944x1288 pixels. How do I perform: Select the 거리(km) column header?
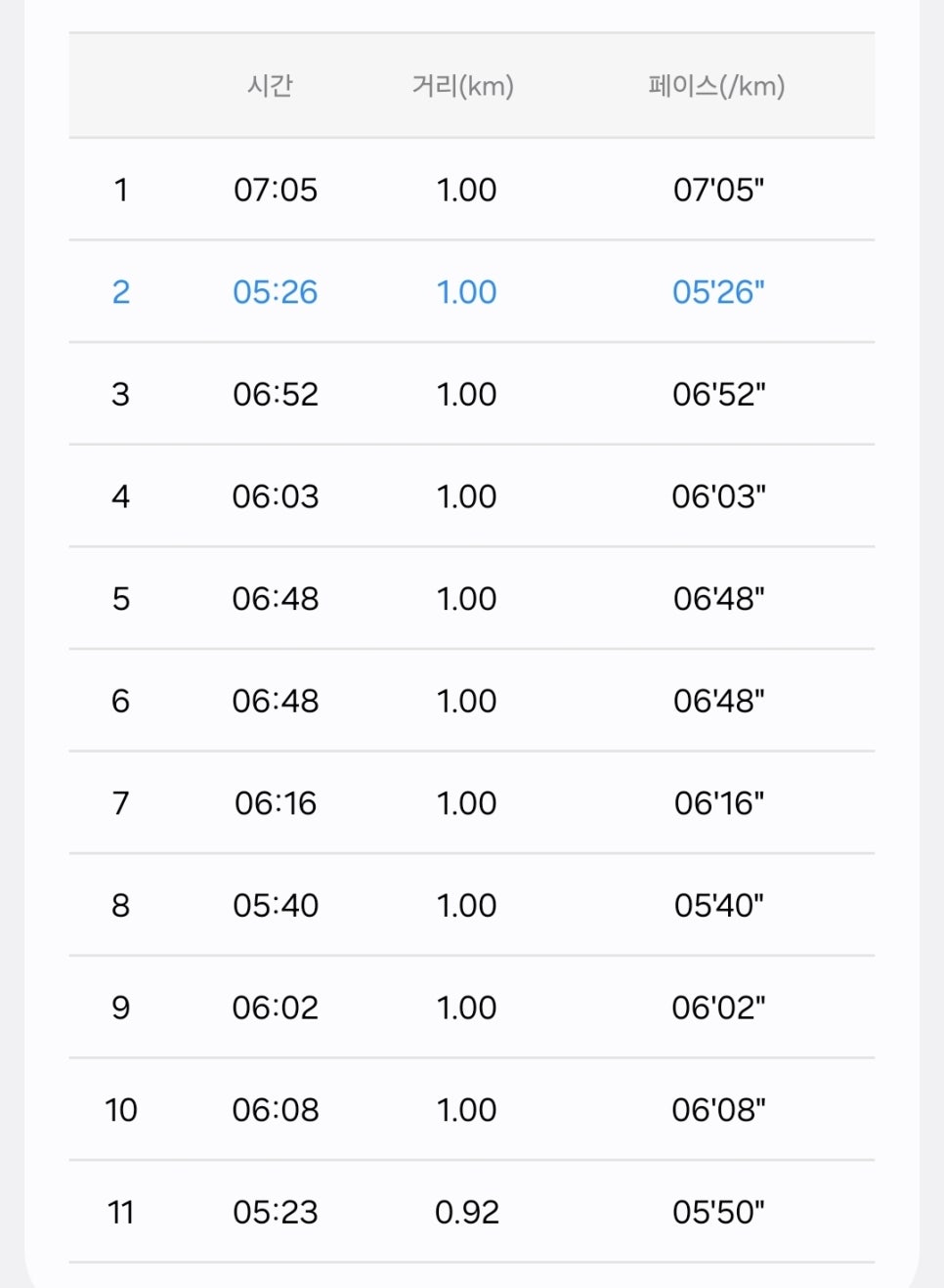(463, 86)
